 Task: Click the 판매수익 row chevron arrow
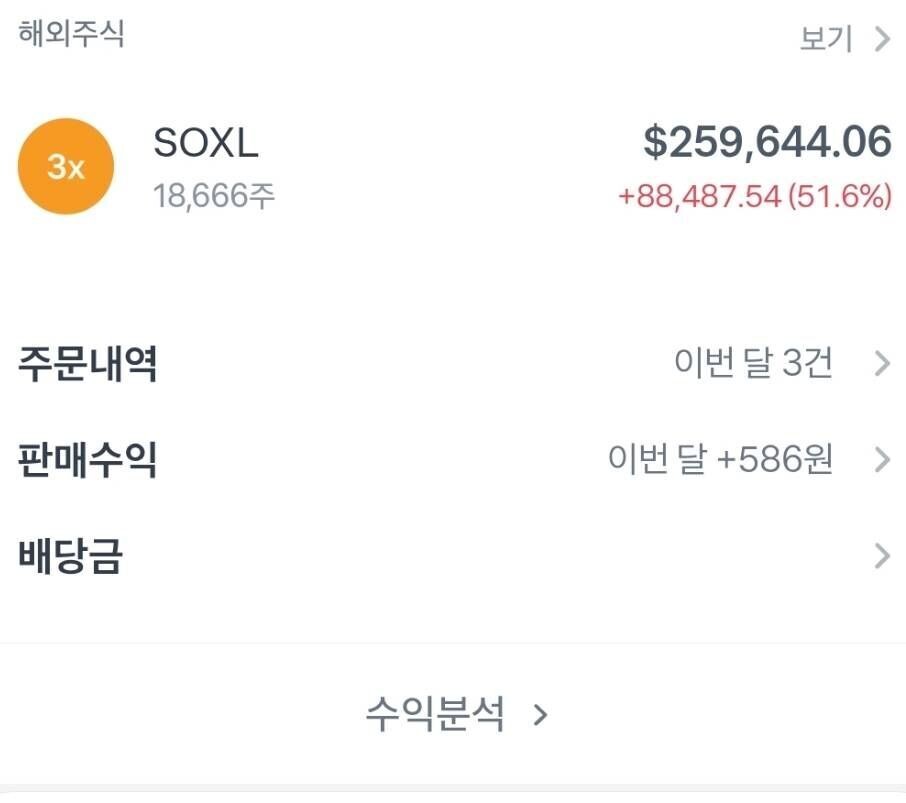[x=880, y=460]
